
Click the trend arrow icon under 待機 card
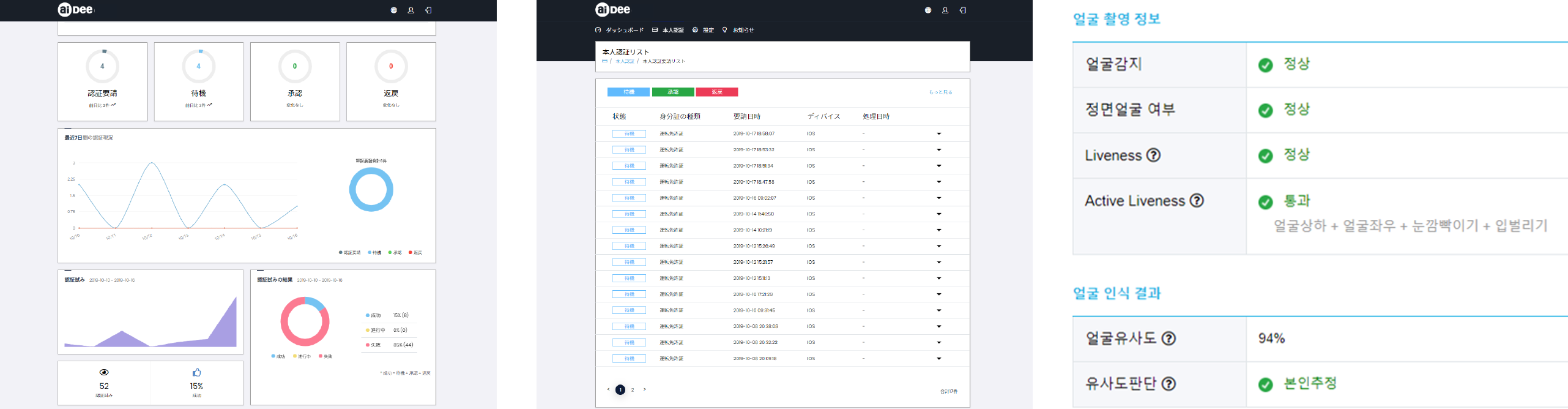209,105
